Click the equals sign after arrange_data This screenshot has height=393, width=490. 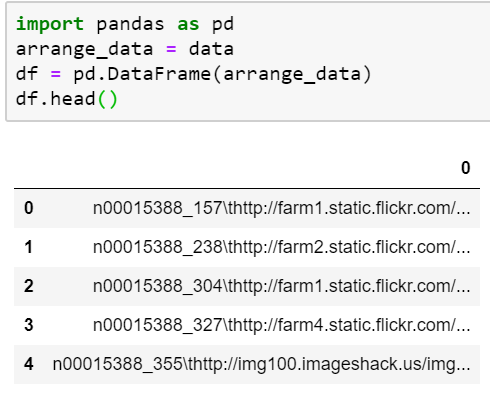[171, 49]
